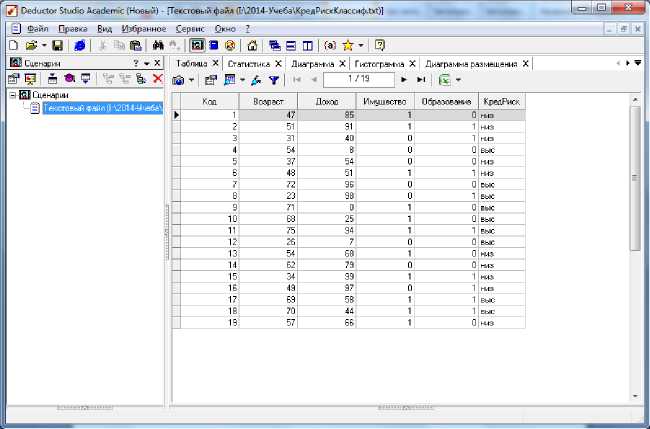650x429 pixels.
Task: Click the funnel Filter icon
Action: [273, 79]
